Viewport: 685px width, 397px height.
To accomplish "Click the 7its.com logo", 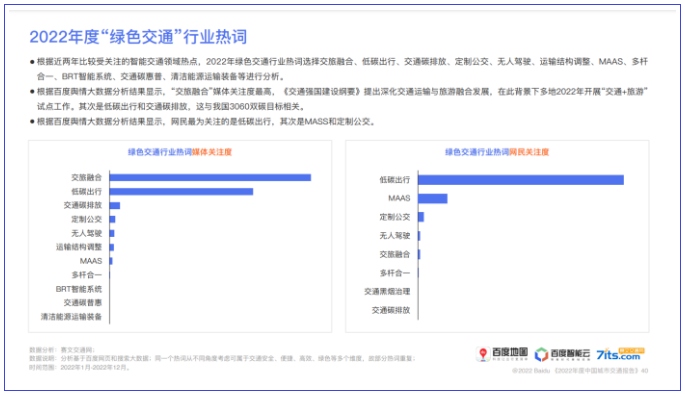I will coord(620,354).
